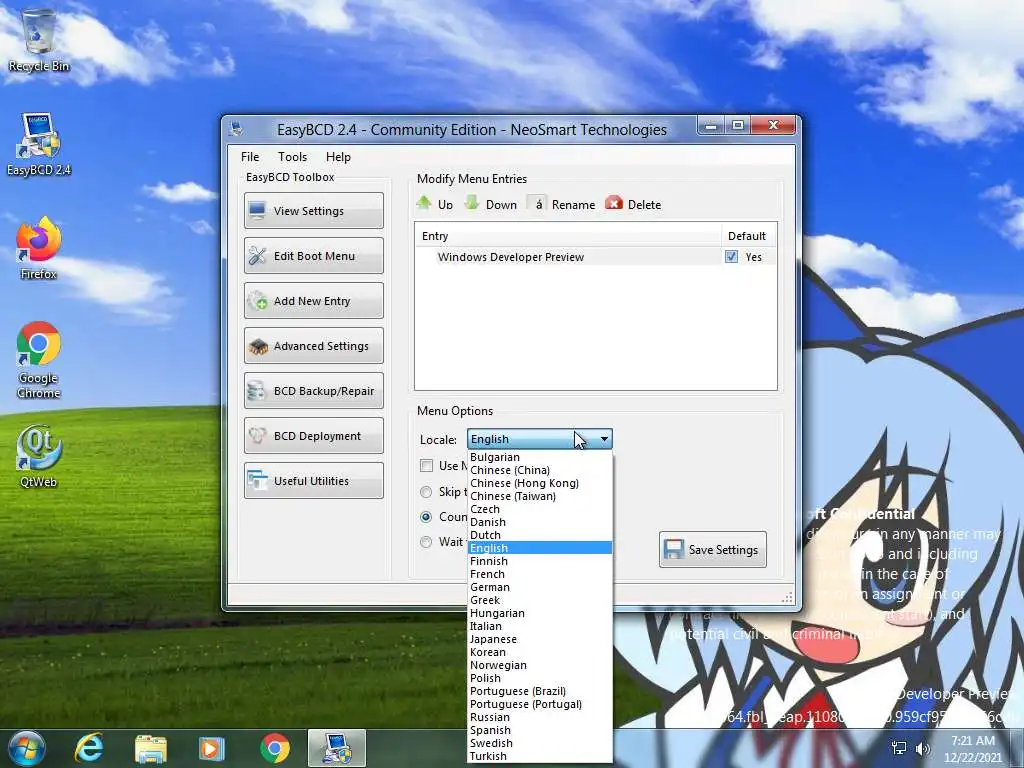Open the BCD Deployment page
The height and width of the screenshot is (768, 1024).
[x=313, y=436]
